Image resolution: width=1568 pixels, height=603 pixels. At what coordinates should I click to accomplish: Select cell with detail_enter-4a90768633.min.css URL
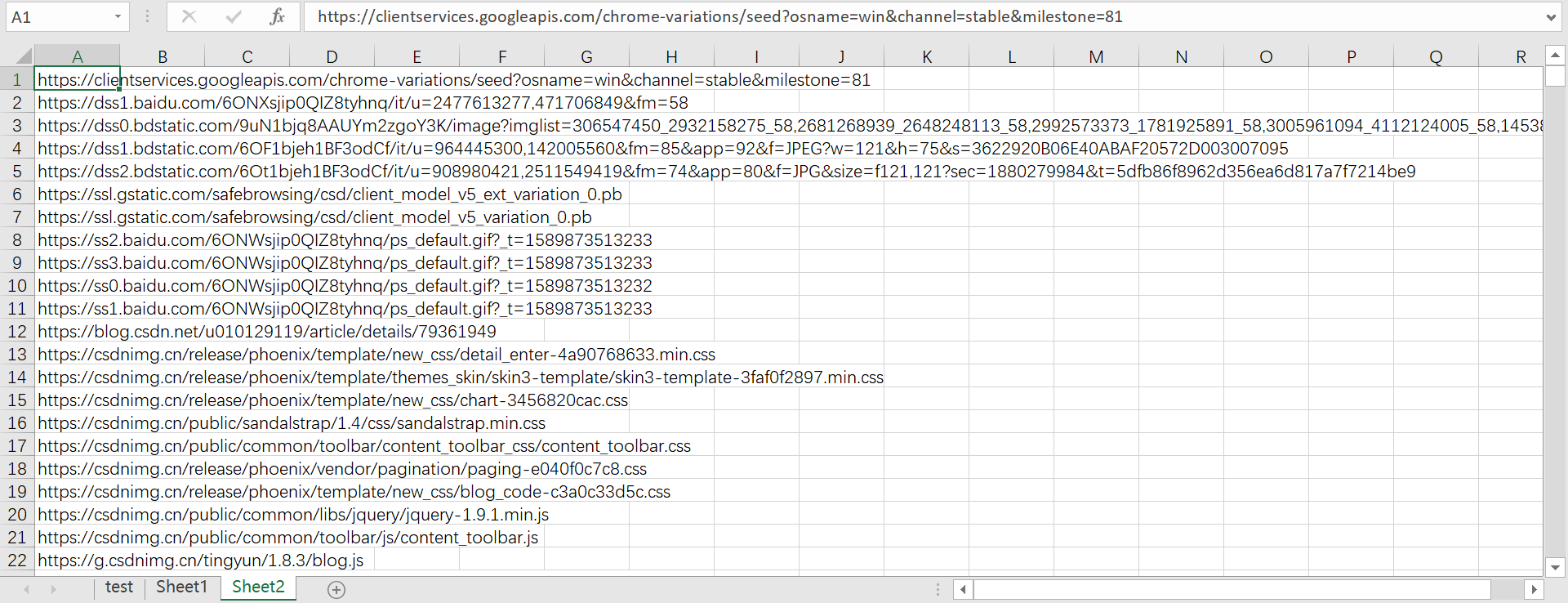click(77, 354)
